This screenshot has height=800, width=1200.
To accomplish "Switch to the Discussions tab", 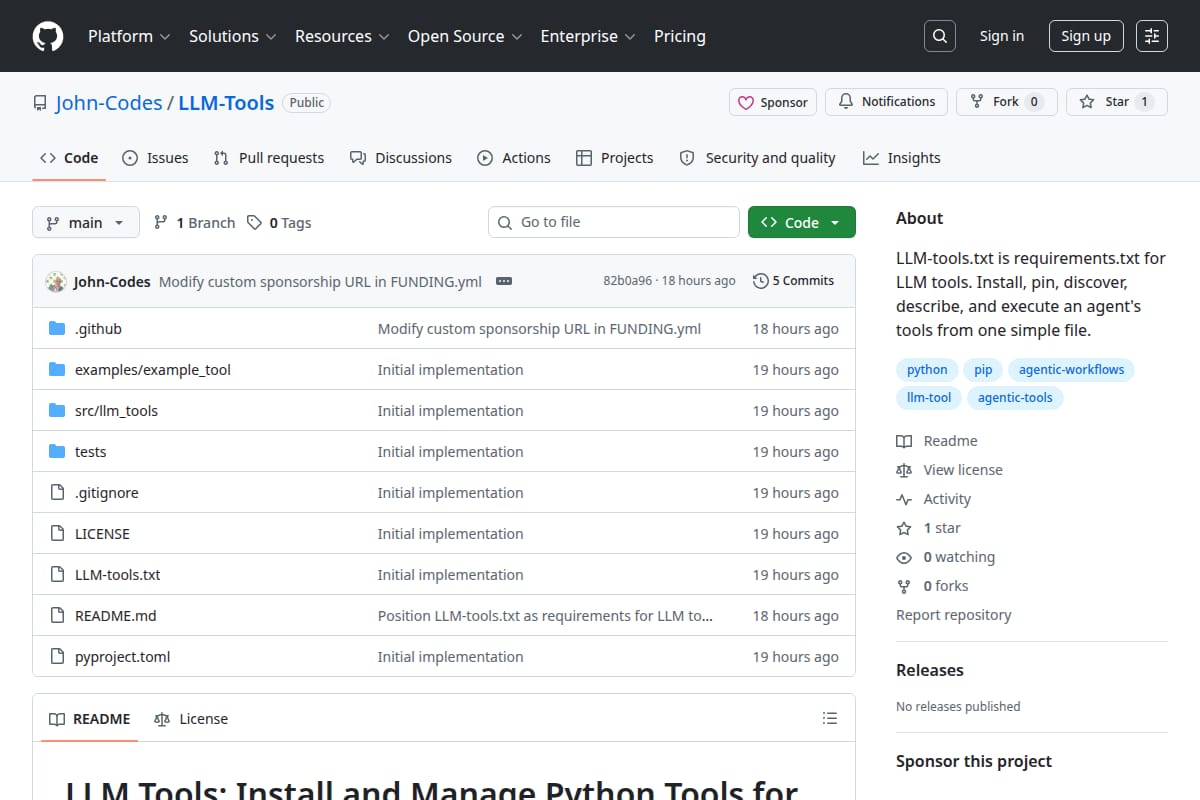I will [401, 158].
